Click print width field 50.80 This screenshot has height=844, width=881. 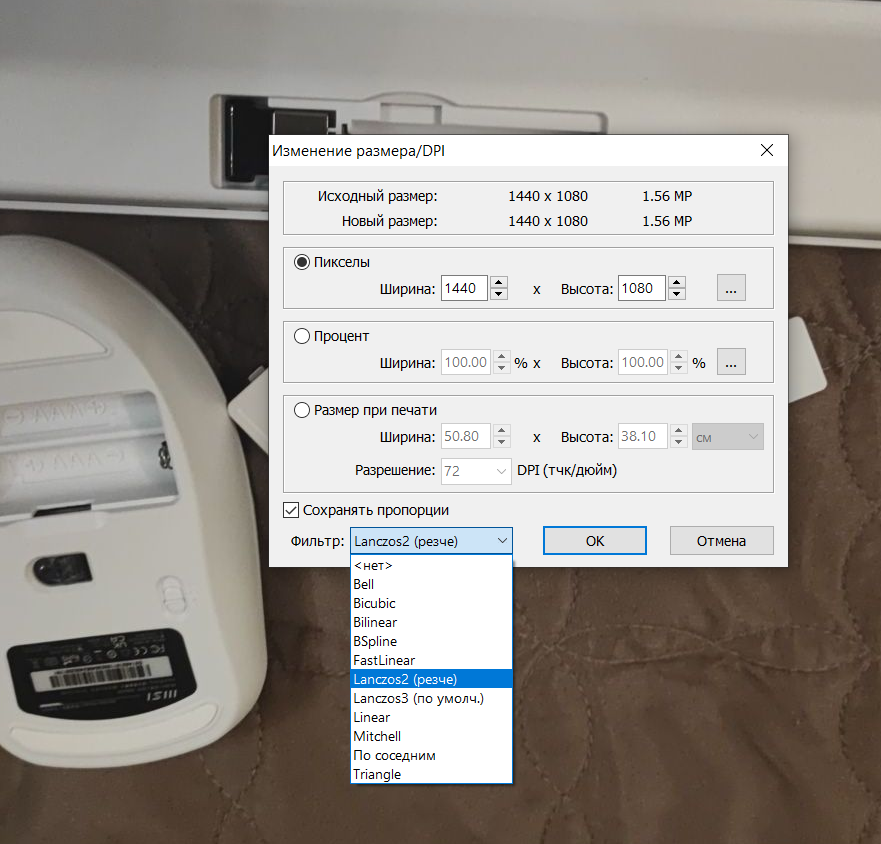click(466, 437)
